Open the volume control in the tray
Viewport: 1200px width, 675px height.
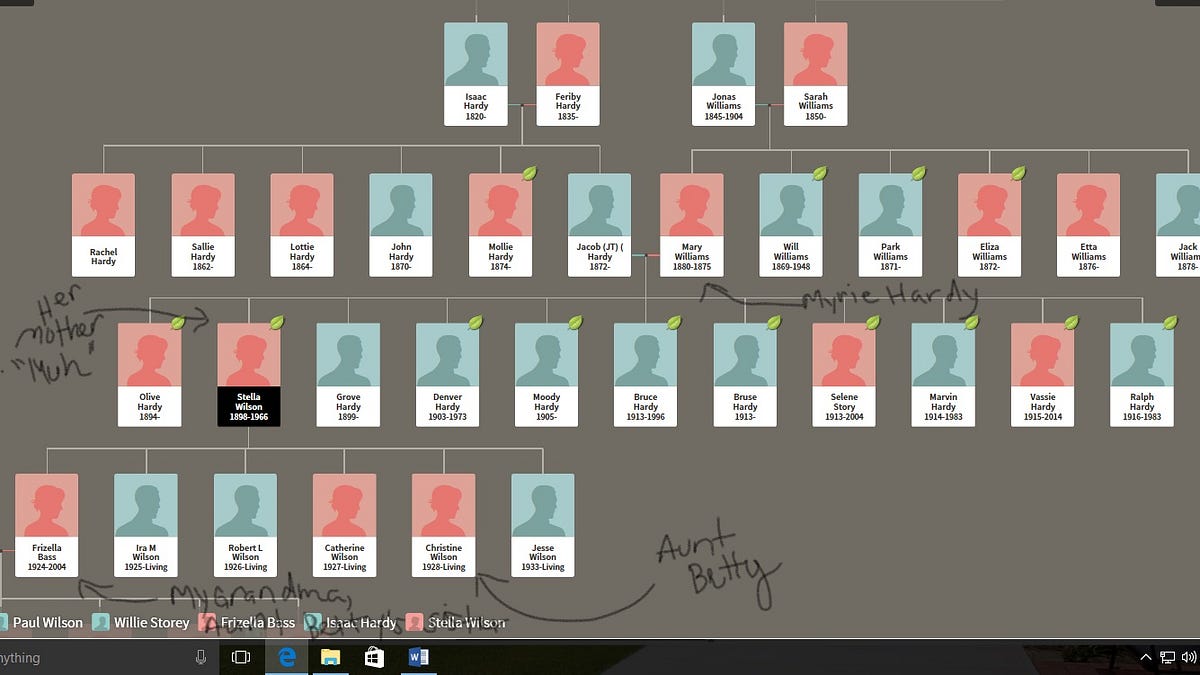[x=1189, y=657]
